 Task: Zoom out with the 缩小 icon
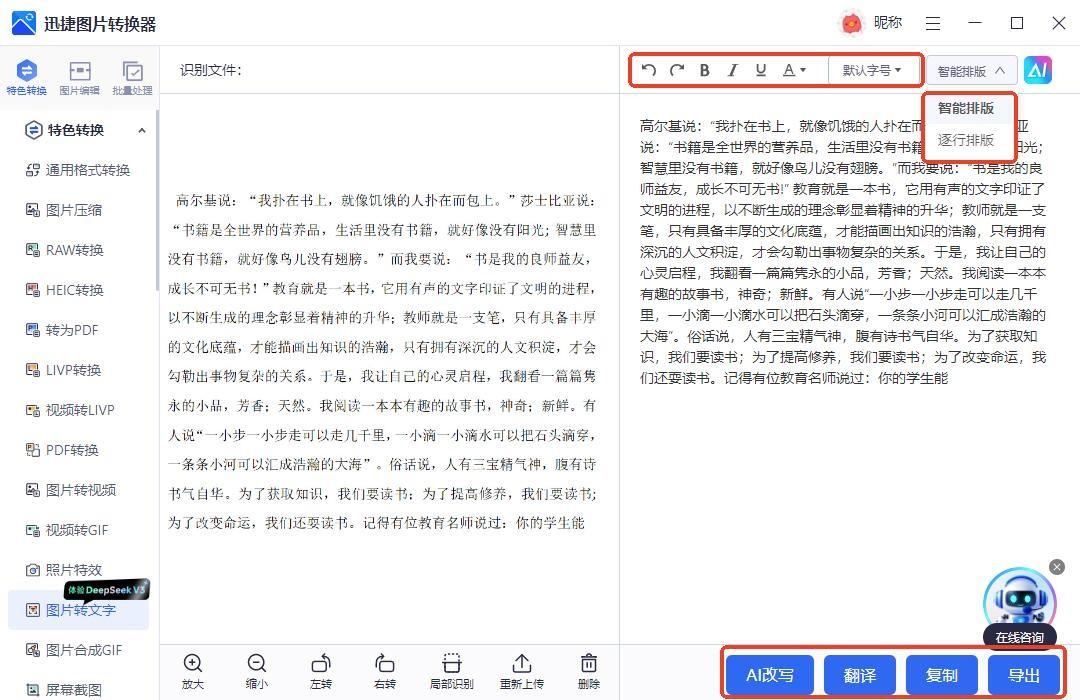coord(257,671)
